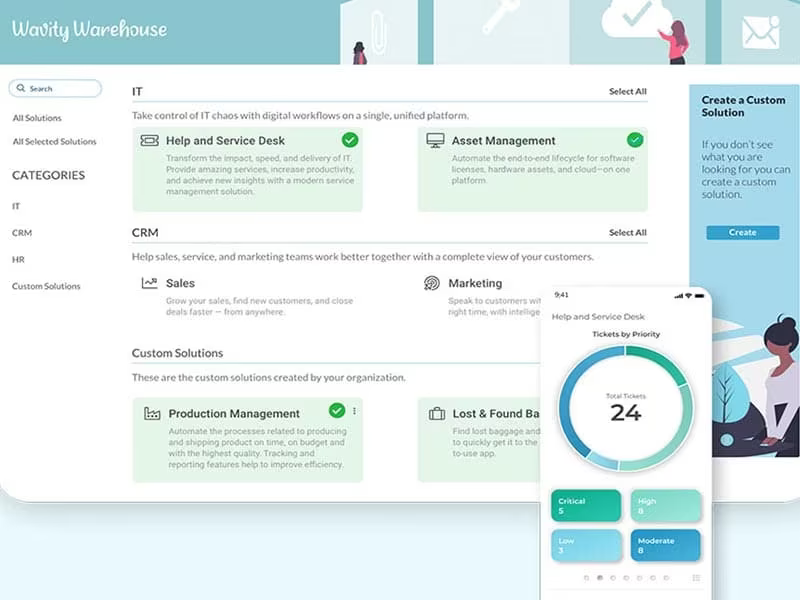Click the Custom Solutions section heading
The width and height of the screenshot is (800, 600).
coord(177,353)
